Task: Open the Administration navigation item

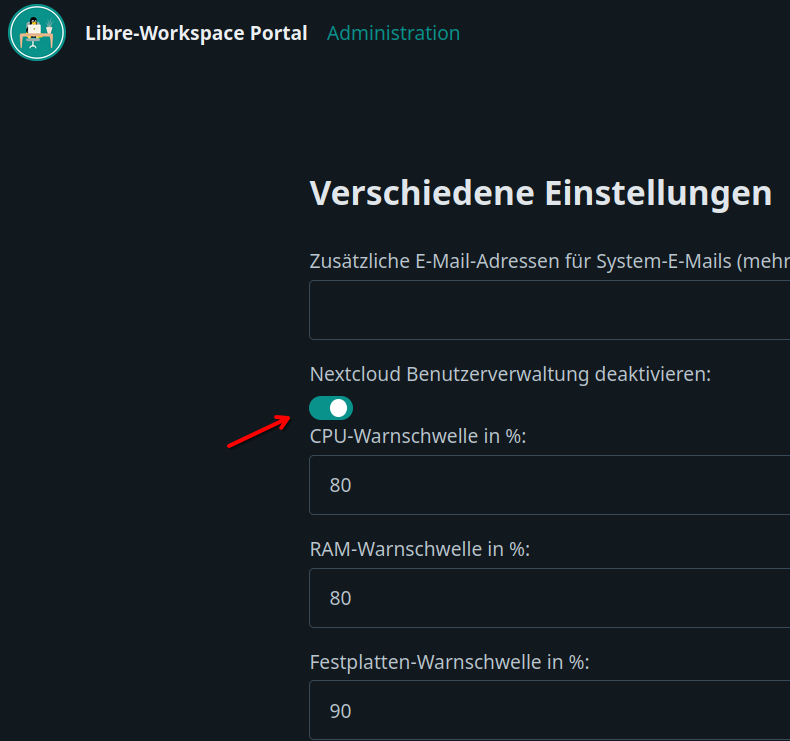Action: pyautogui.click(x=393, y=33)
